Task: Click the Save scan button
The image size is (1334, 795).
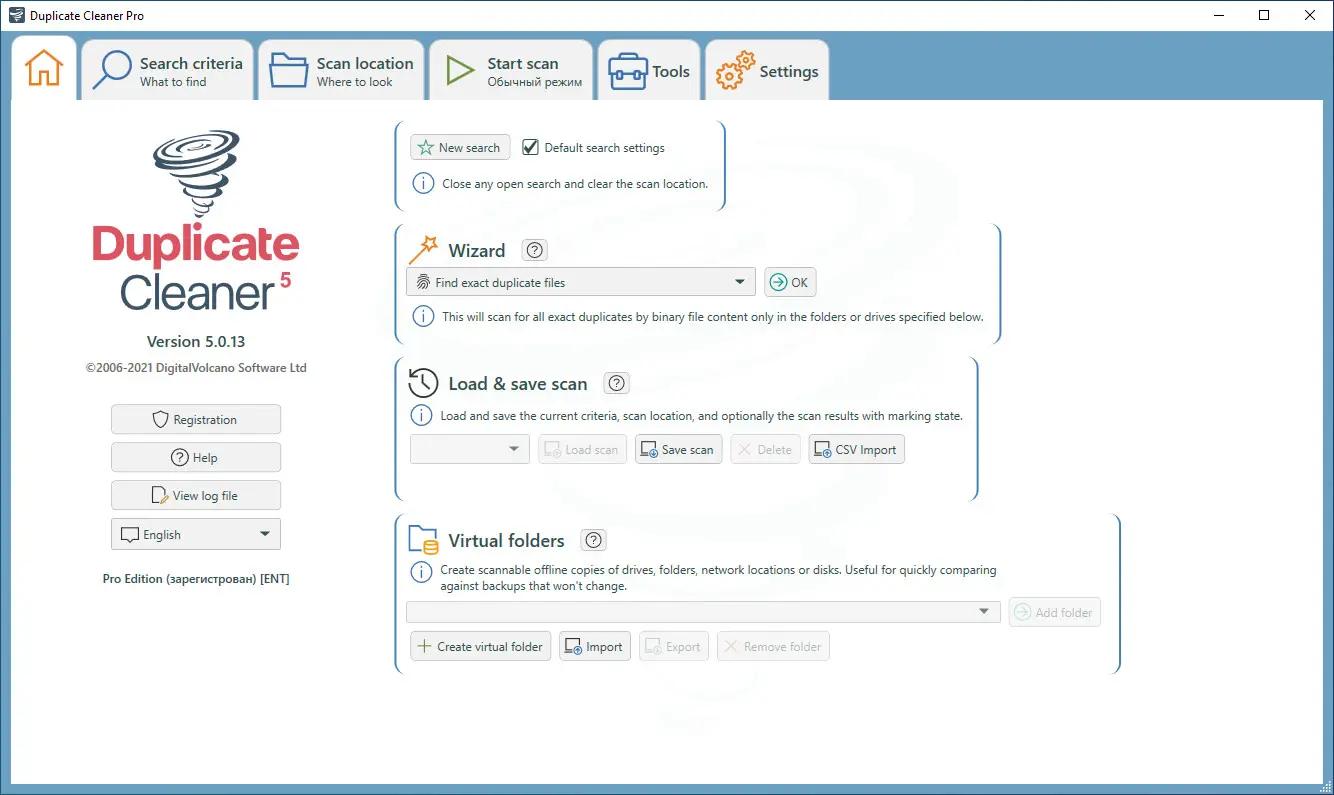Action: coord(678,449)
